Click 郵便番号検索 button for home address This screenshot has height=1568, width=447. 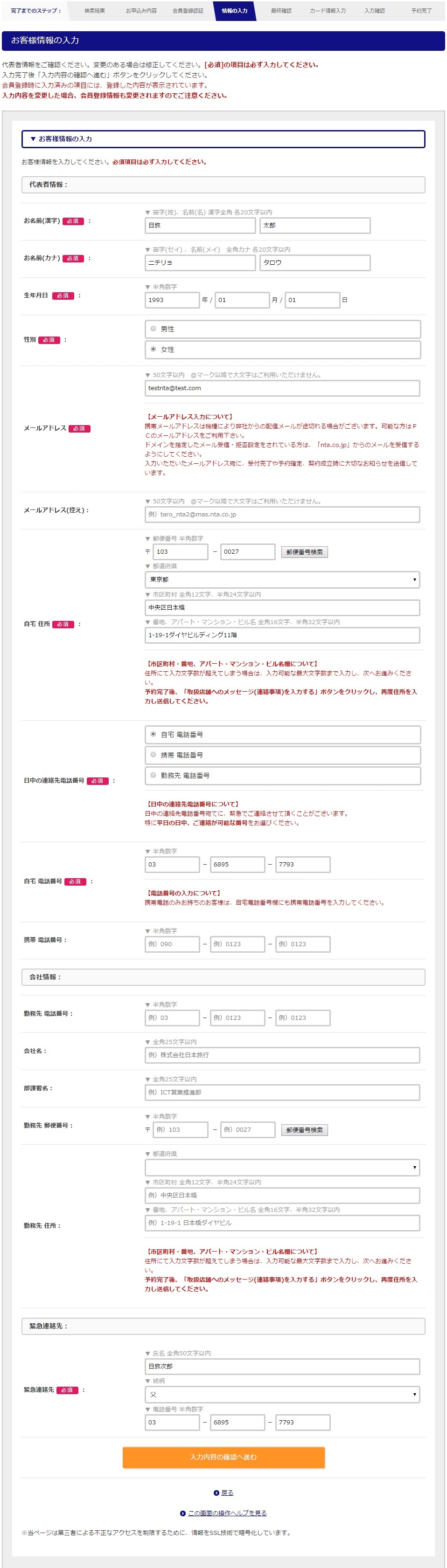point(305,552)
